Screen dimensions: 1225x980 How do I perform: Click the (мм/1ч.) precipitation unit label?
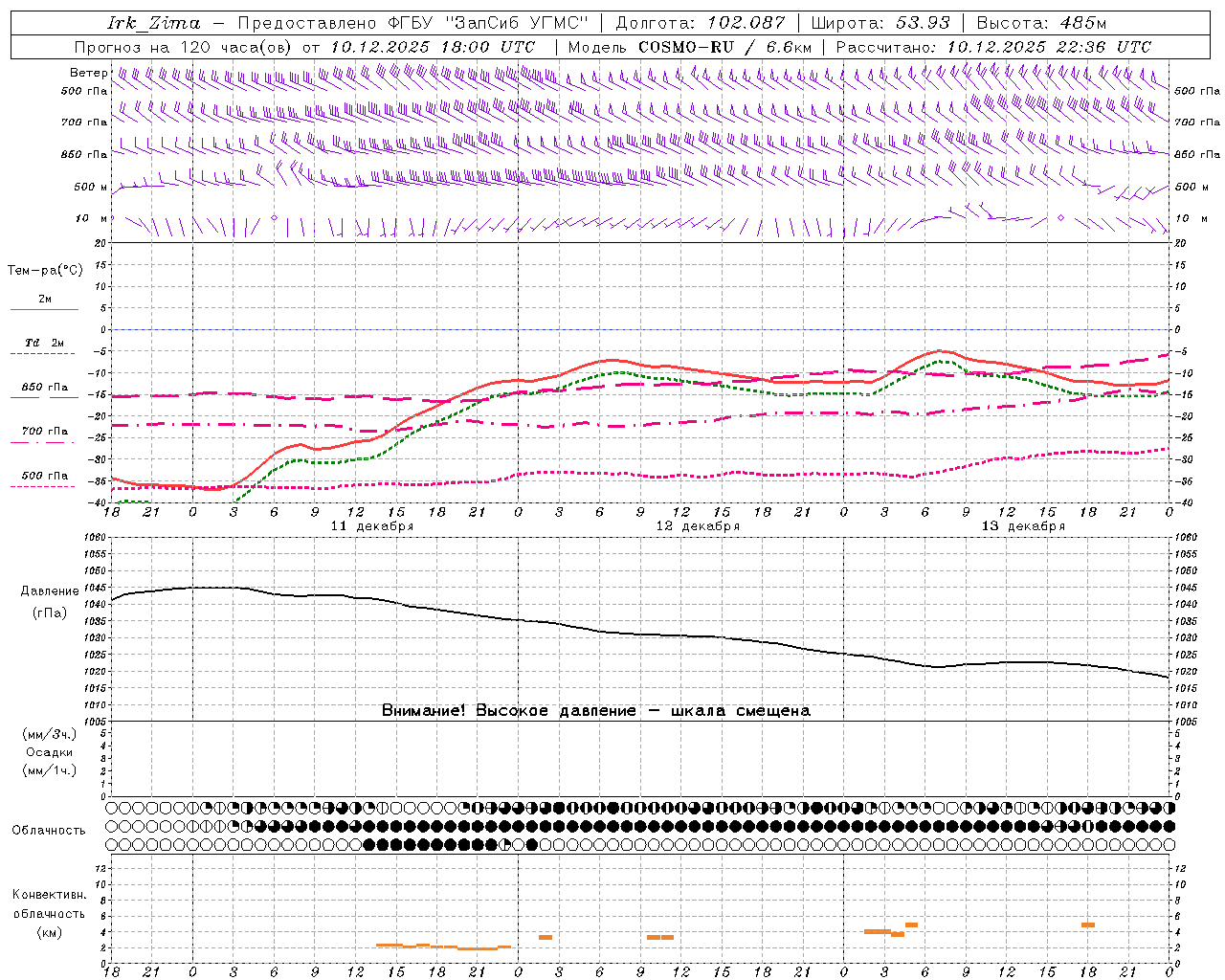pos(50,770)
